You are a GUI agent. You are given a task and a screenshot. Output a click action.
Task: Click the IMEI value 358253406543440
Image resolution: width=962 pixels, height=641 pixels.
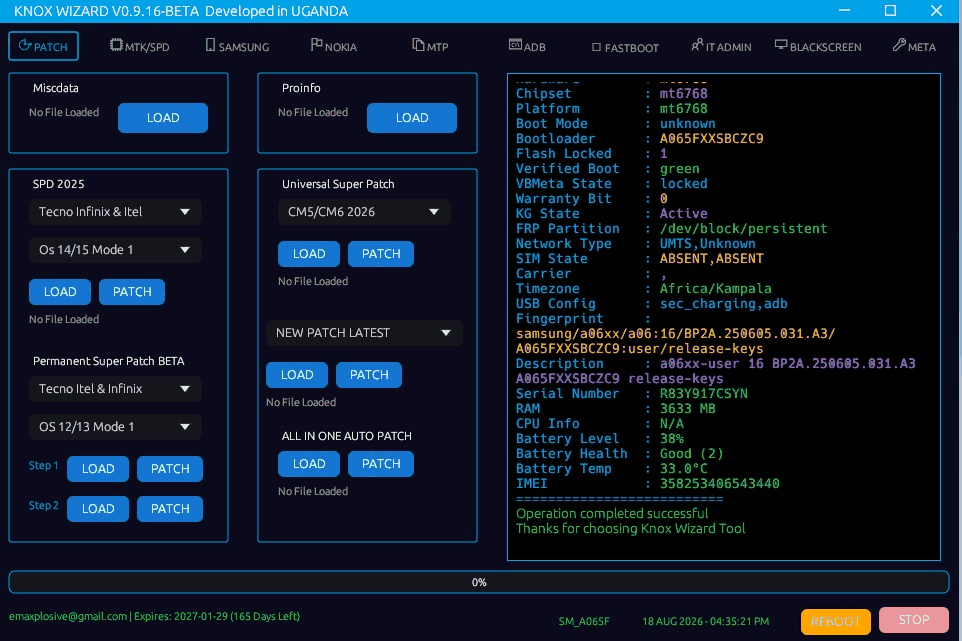(719, 483)
